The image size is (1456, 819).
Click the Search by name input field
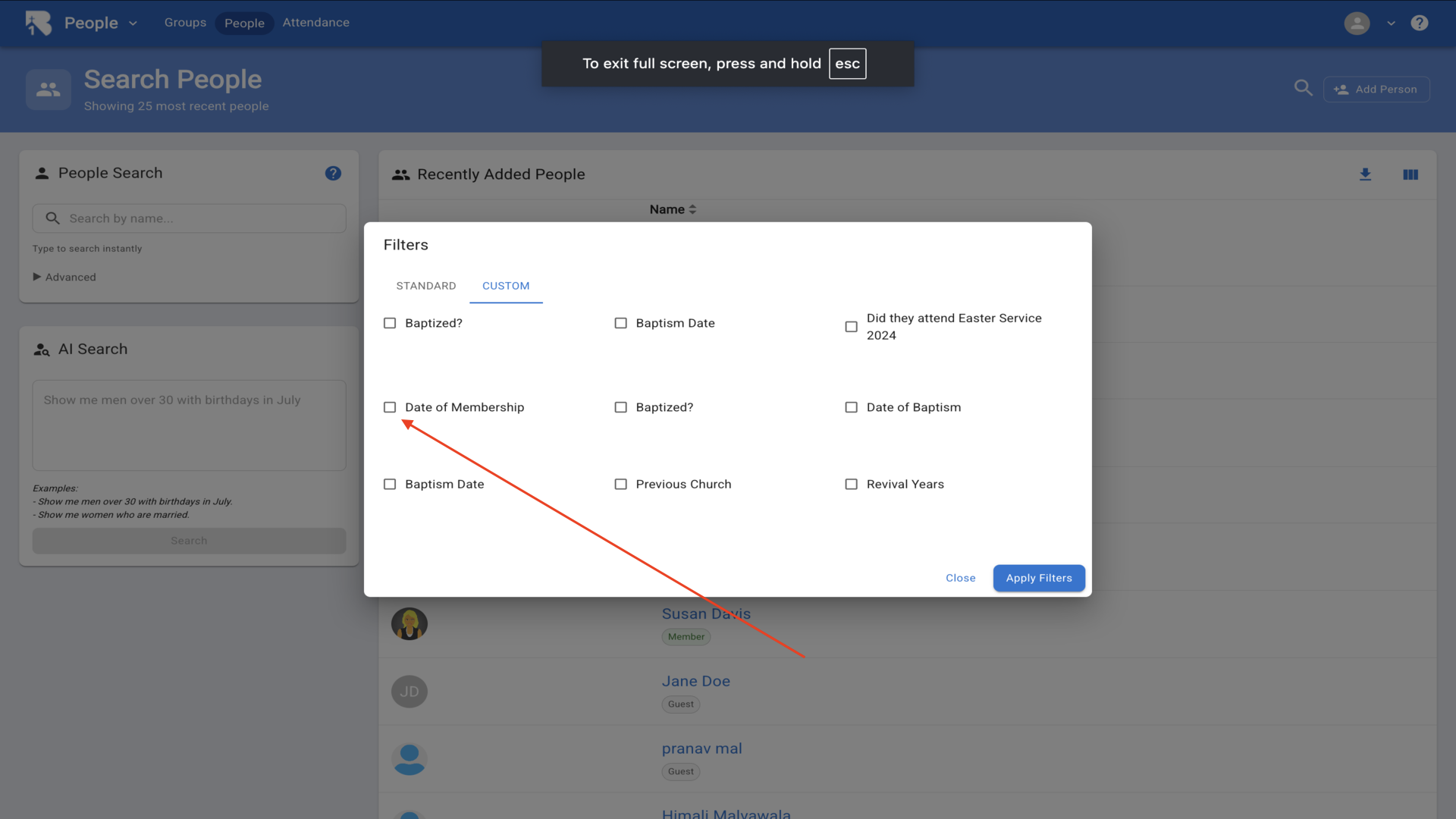[190, 218]
